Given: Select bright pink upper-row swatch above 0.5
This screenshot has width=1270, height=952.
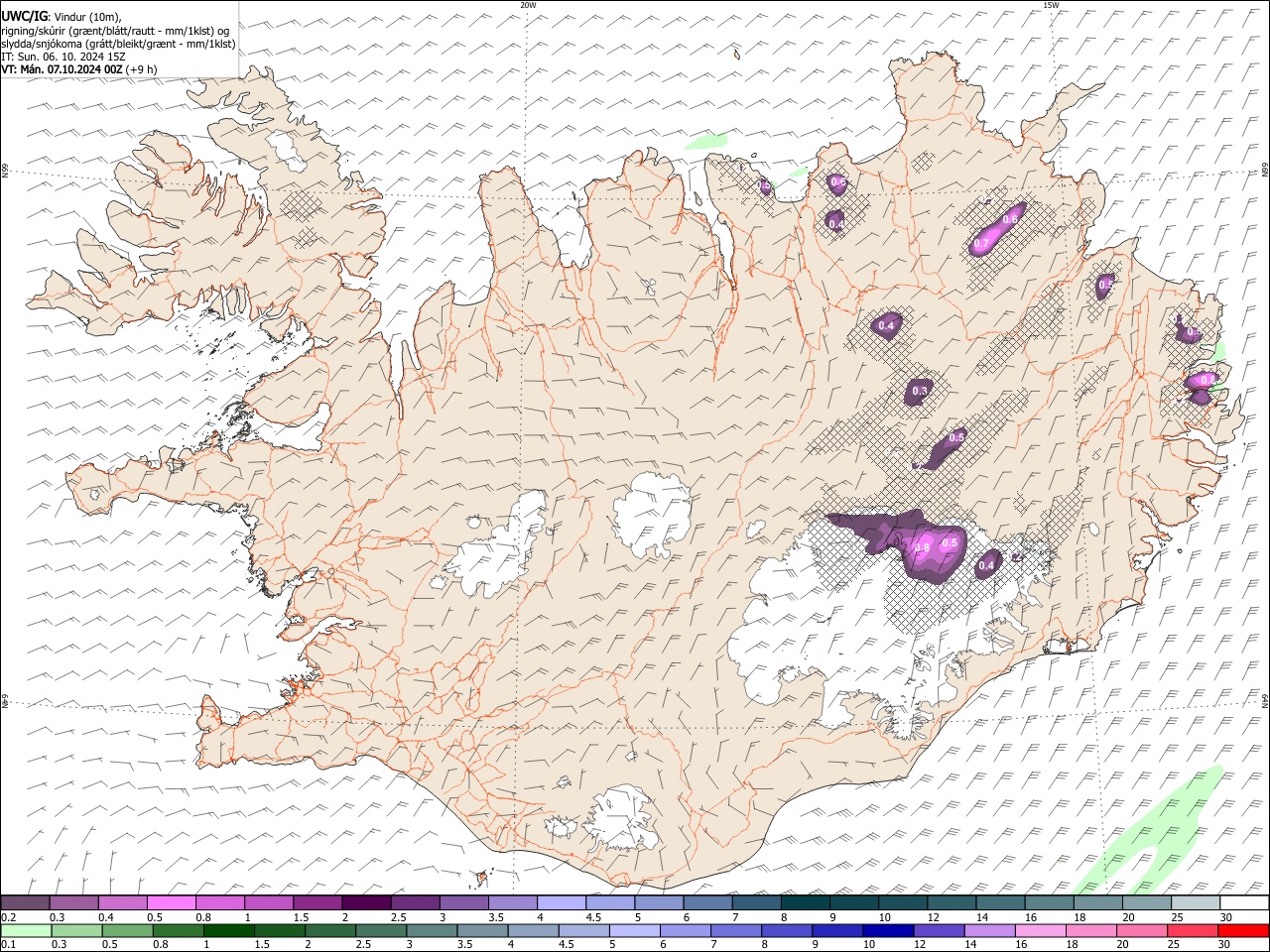Looking at the screenshot, I should tap(171, 903).
